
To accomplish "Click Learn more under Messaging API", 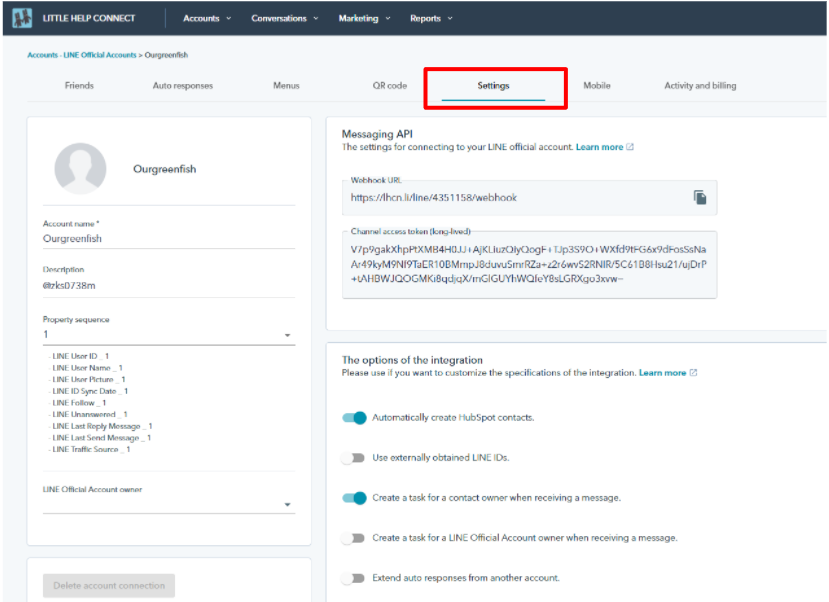I will point(600,147).
